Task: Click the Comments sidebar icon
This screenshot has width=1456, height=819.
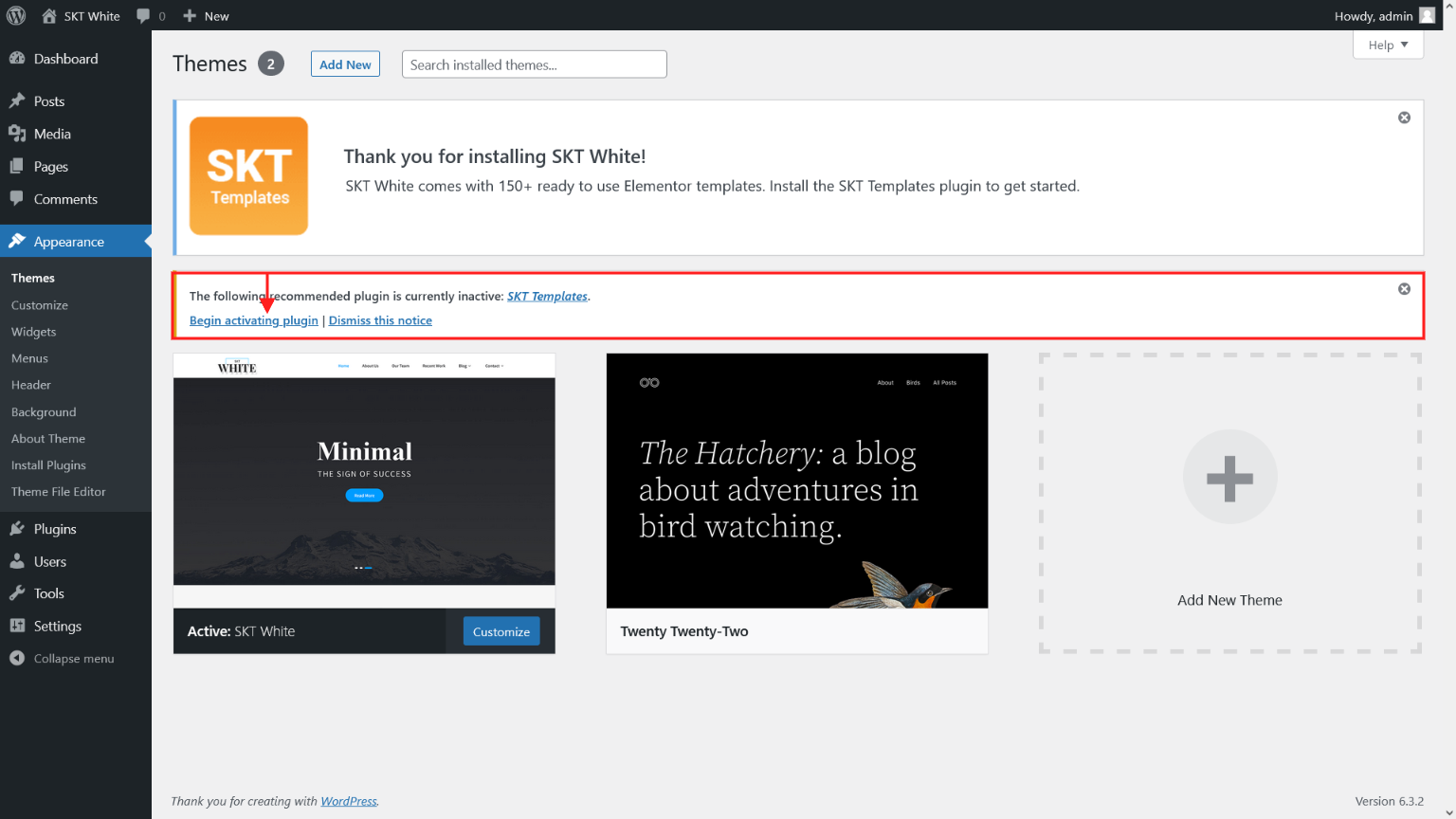Action: click(17, 198)
